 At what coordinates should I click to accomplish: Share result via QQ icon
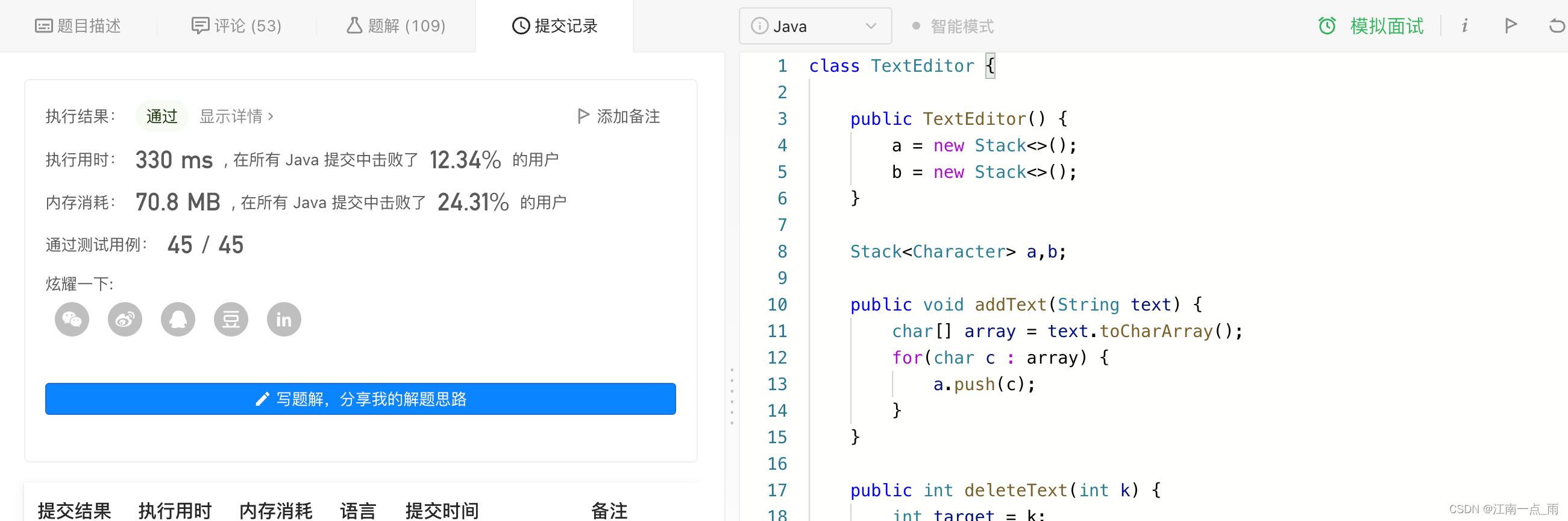pyautogui.click(x=178, y=320)
